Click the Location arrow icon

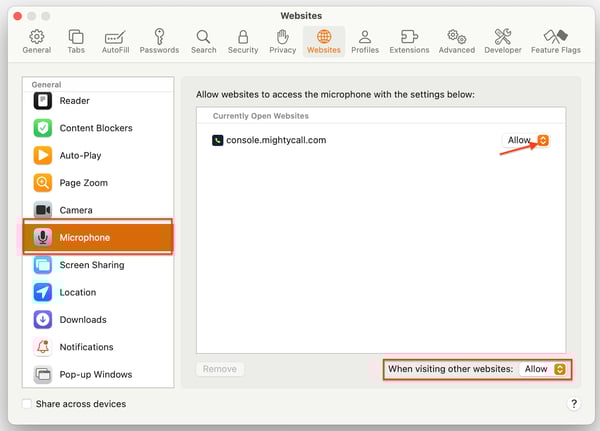[42, 292]
